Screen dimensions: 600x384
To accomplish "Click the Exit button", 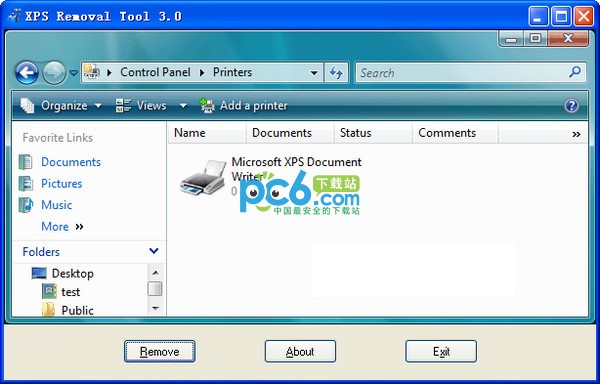I will coord(441,351).
